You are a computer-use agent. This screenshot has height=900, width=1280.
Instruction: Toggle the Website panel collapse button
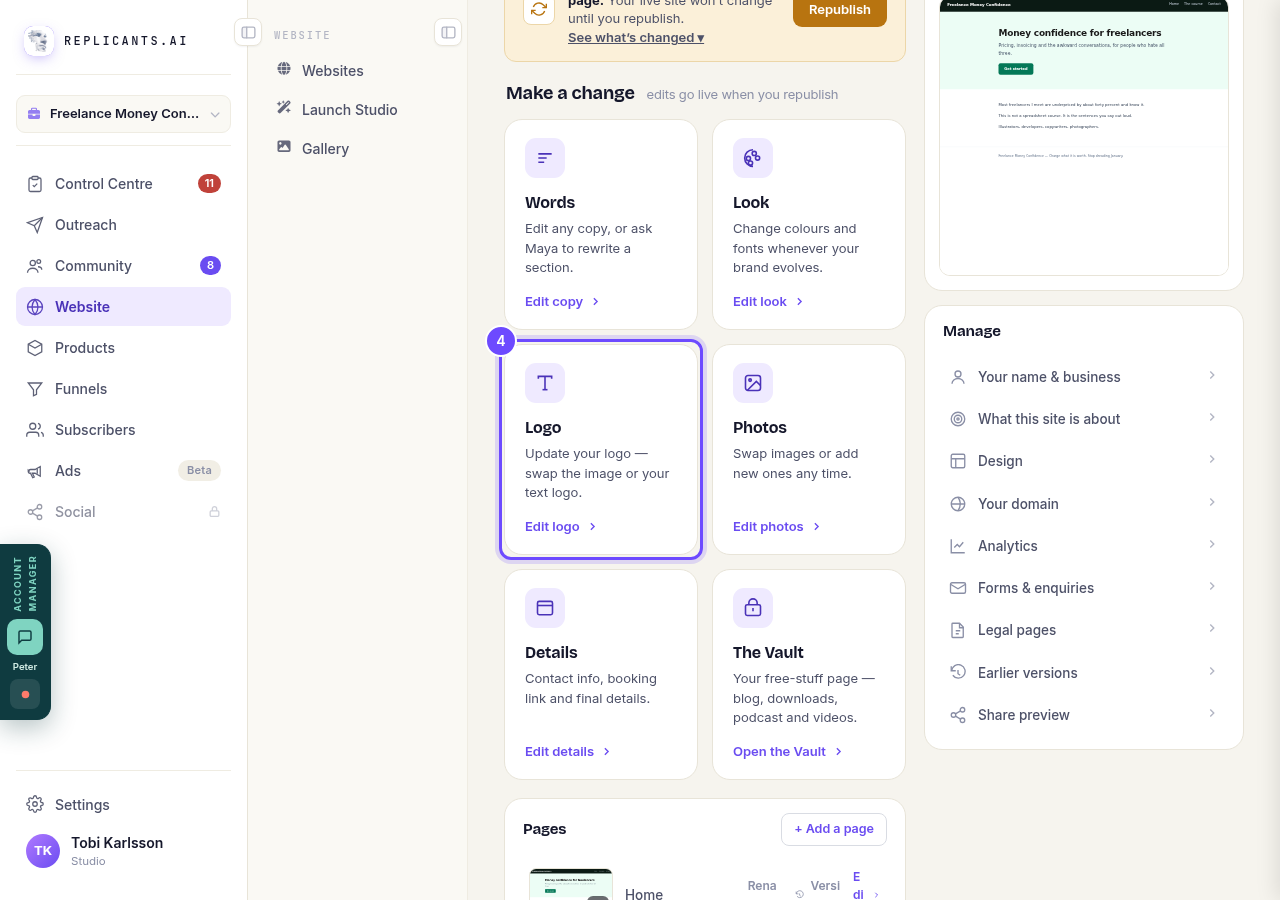[448, 32]
